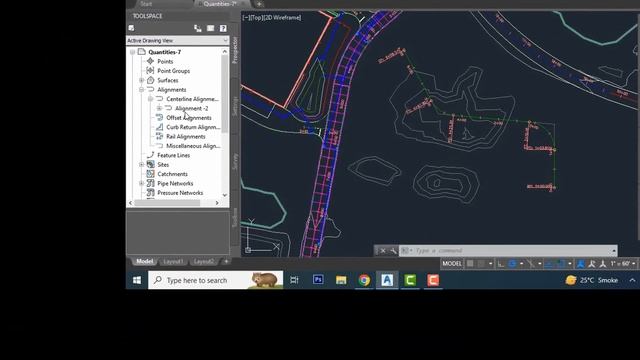The height and width of the screenshot is (360, 640).
Task: Expand the Surfaces node
Action: click(x=142, y=80)
